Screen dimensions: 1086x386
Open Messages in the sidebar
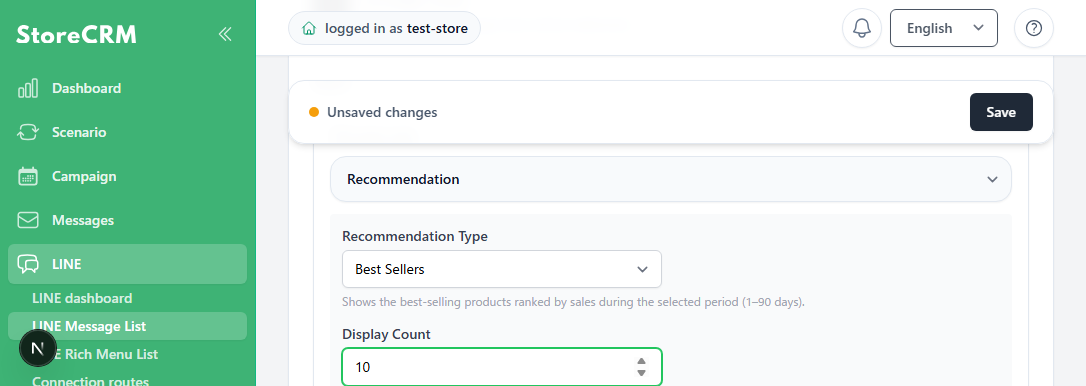pyautogui.click(x=127, y=220)
